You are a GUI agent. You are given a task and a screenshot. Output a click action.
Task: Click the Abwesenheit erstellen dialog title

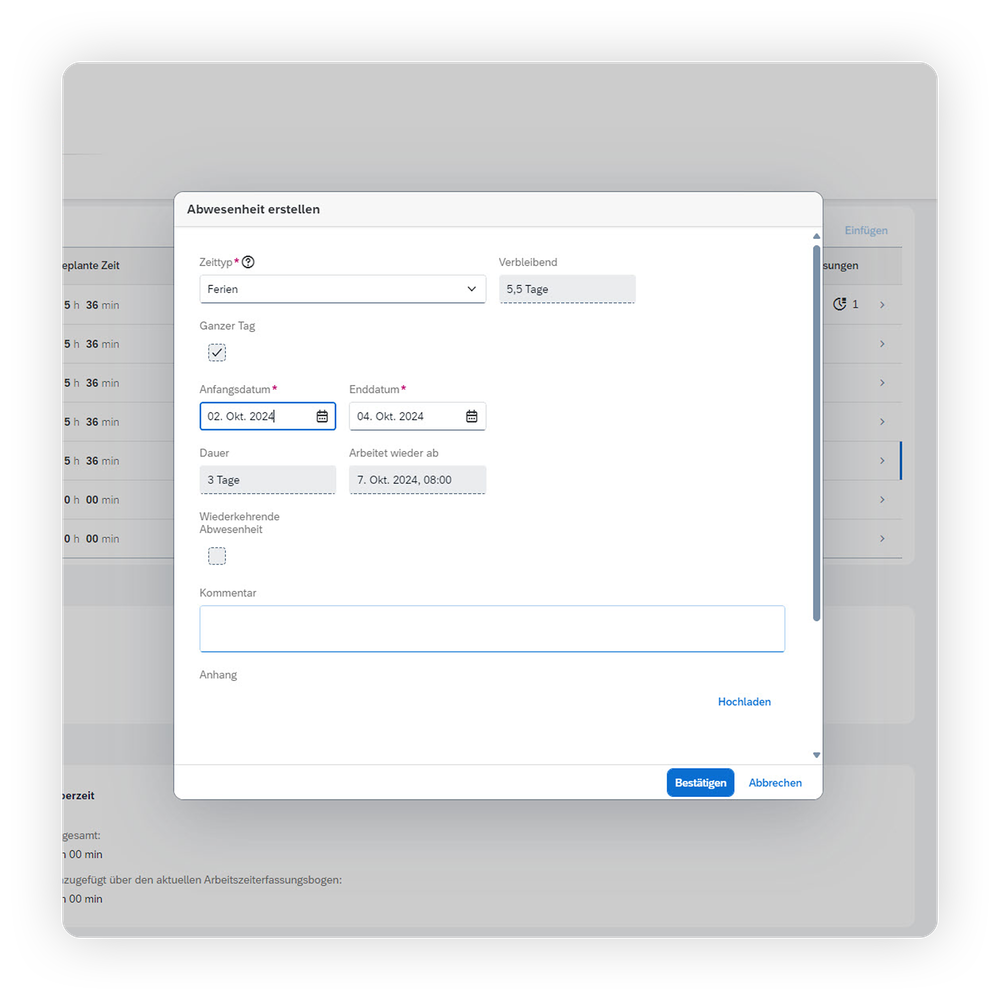(253, 209)
